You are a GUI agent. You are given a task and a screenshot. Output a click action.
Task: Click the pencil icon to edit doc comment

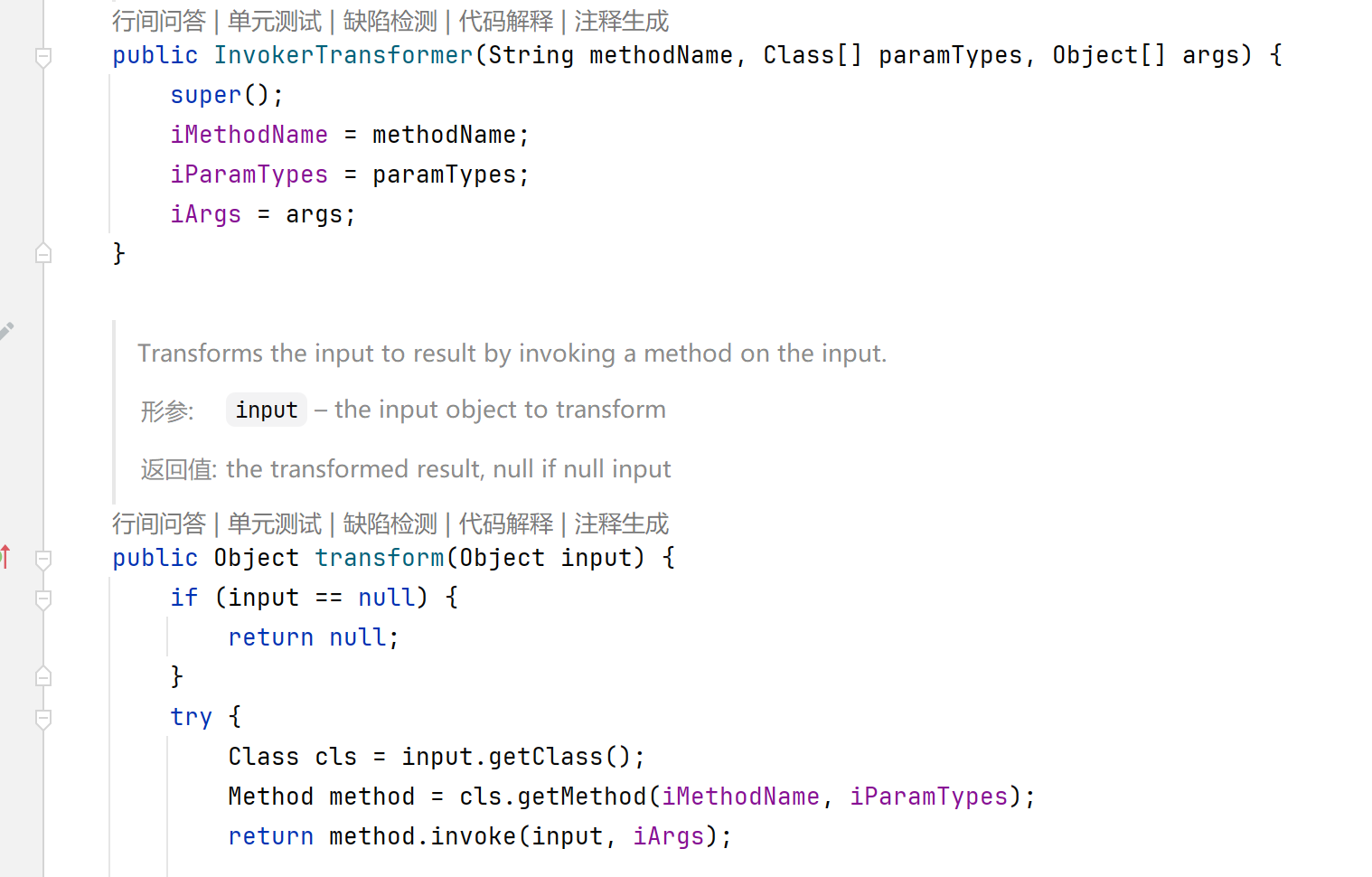coord(6,331)
